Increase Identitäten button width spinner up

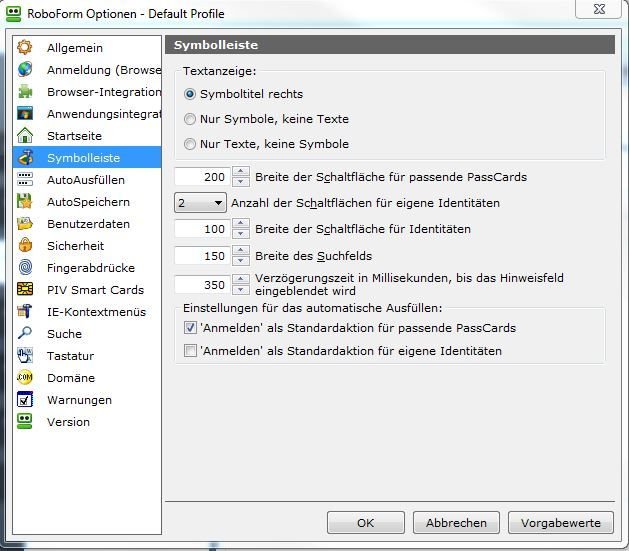click(x=241, y=223)
